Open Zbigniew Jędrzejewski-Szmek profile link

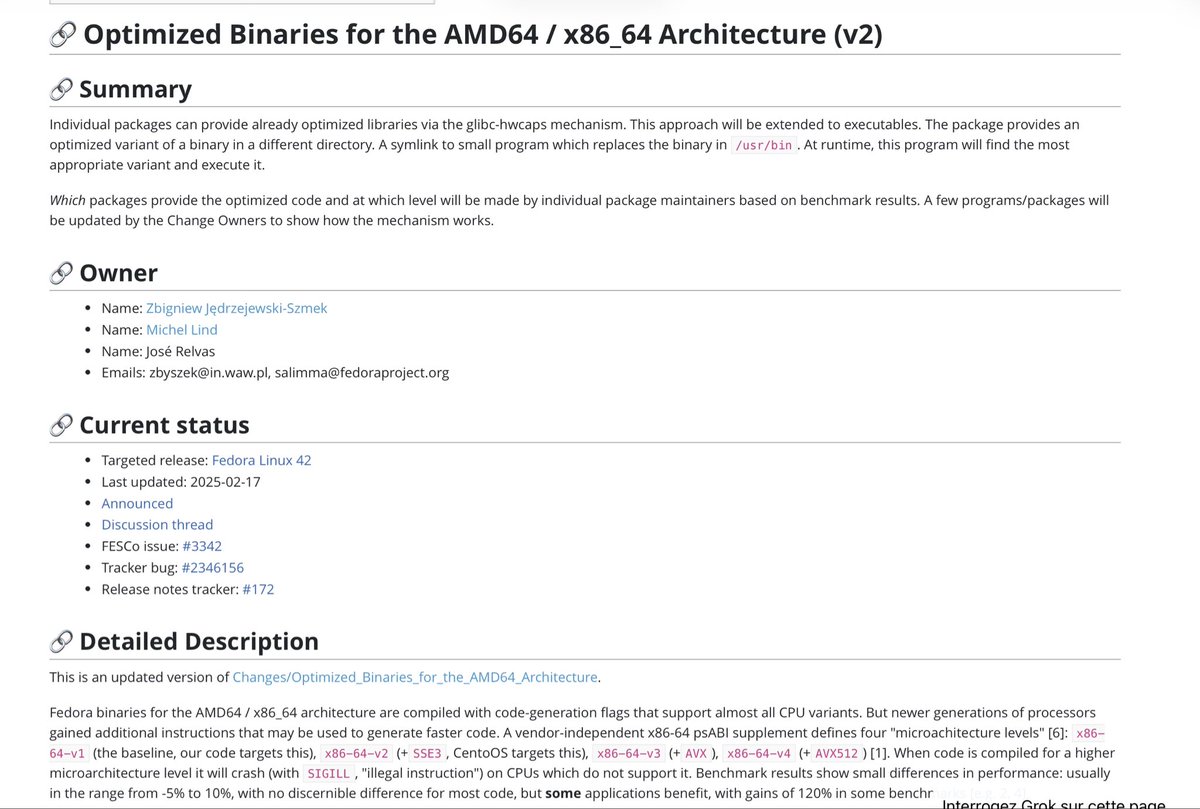(x=236, y=308)
